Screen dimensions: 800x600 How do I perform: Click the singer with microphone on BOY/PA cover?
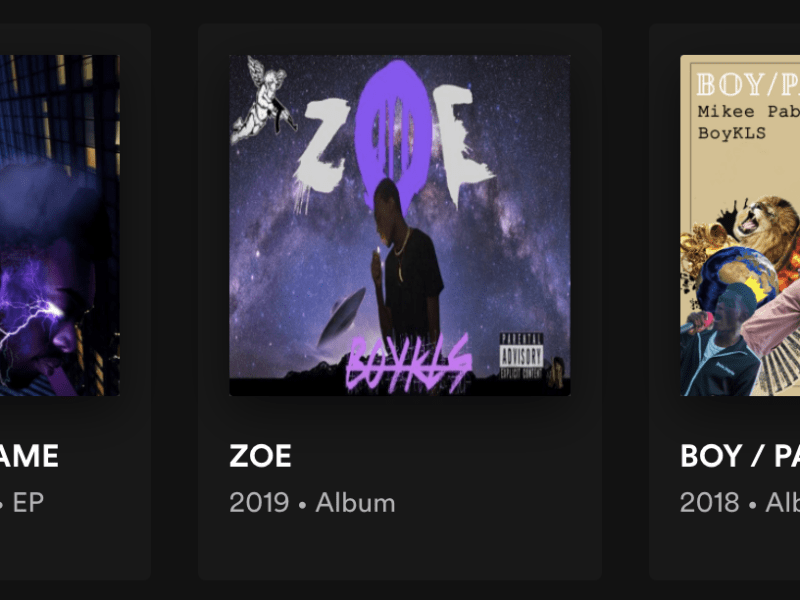point(718,342)
